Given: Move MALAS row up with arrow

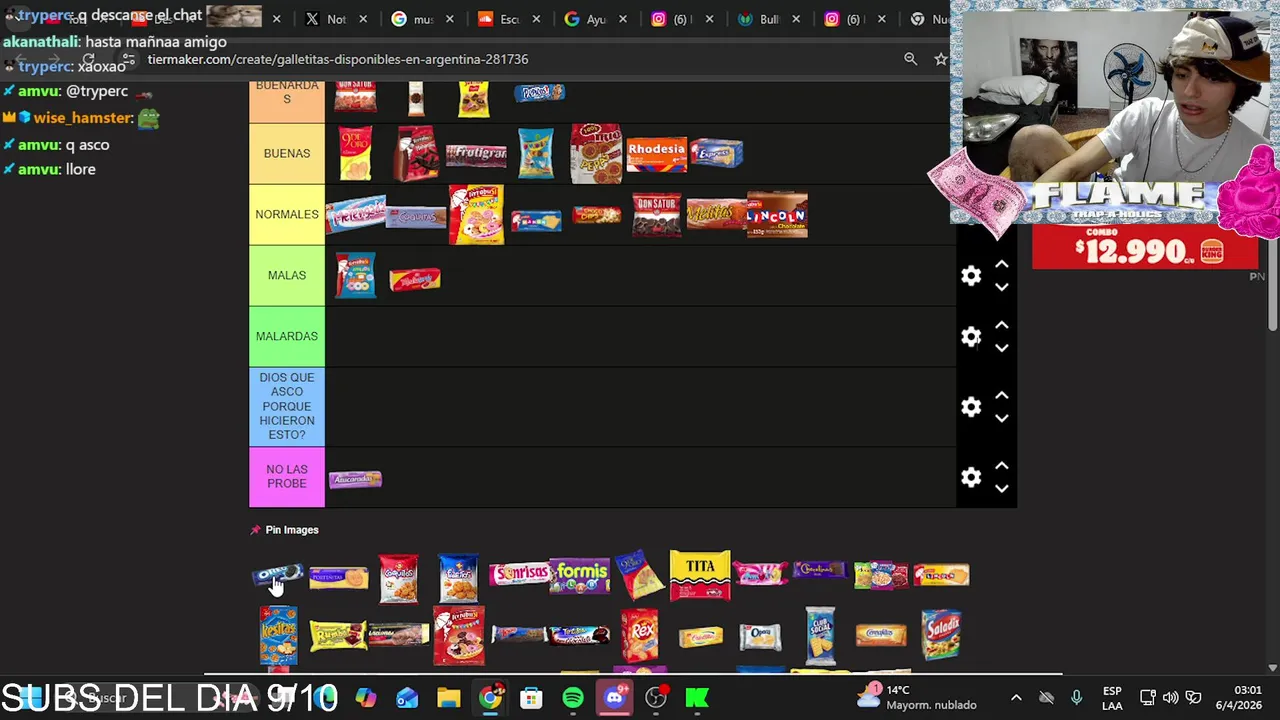Looking at the screenshot, I should click(x=1001, y=265).
